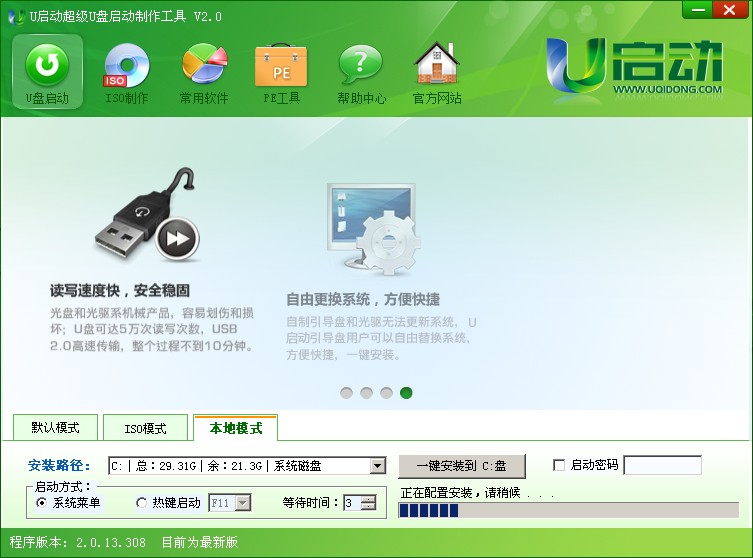This screenshot has height=558, width=753.
Task: Click the 启动密码 password input field
Action: (662, 466)
